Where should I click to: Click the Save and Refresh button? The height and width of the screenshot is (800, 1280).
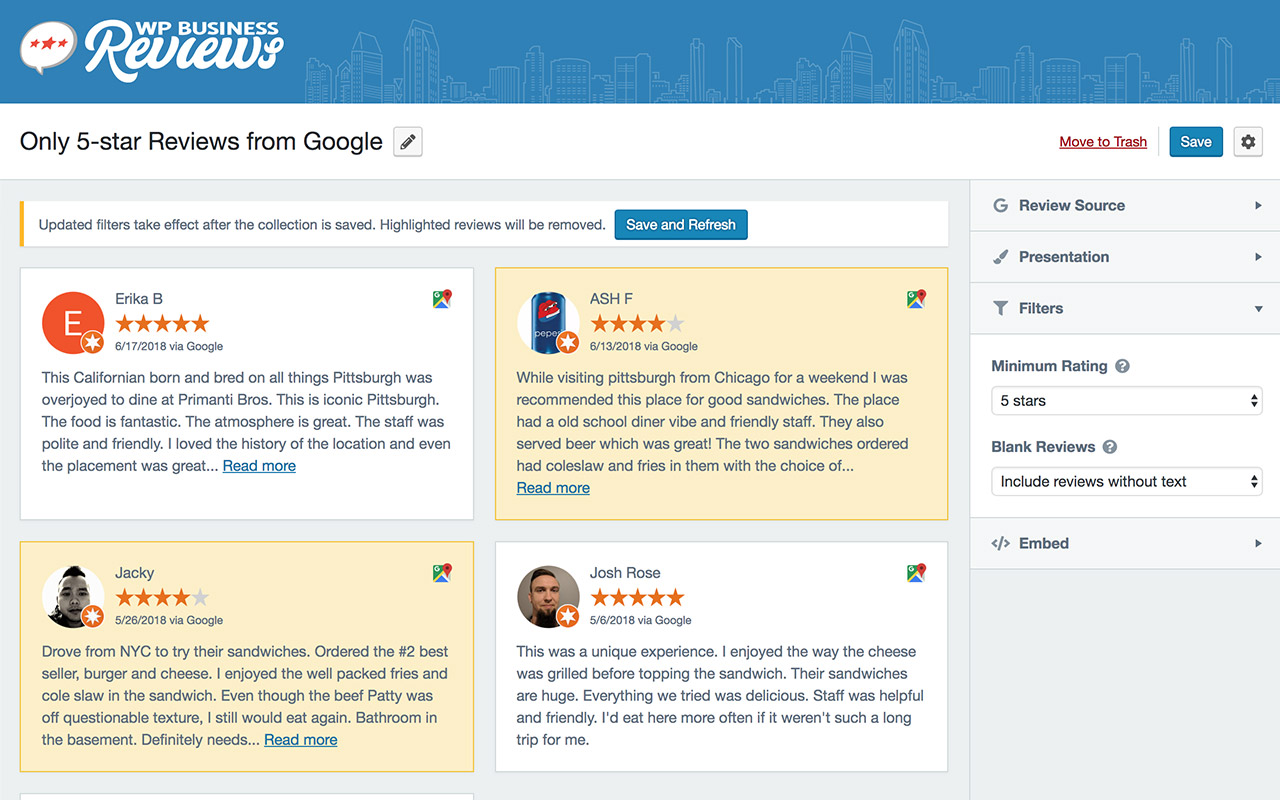click(x=681, y=225)
